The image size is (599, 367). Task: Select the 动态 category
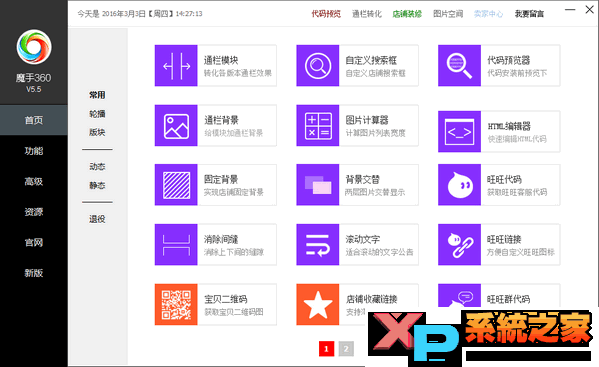pos(97,167)
